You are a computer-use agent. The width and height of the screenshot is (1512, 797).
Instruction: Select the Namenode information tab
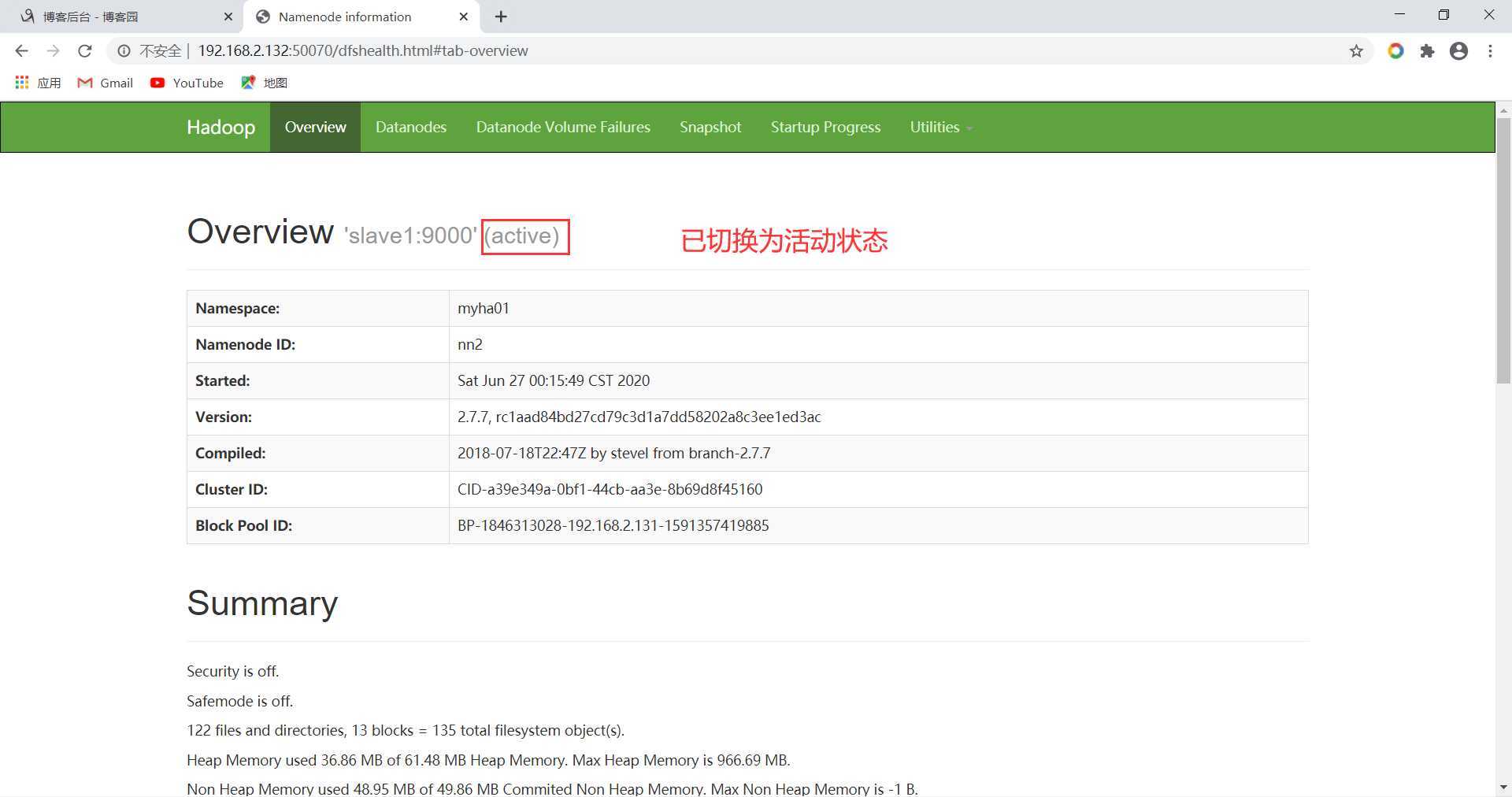pyautogui.click(x=362, y=17)
